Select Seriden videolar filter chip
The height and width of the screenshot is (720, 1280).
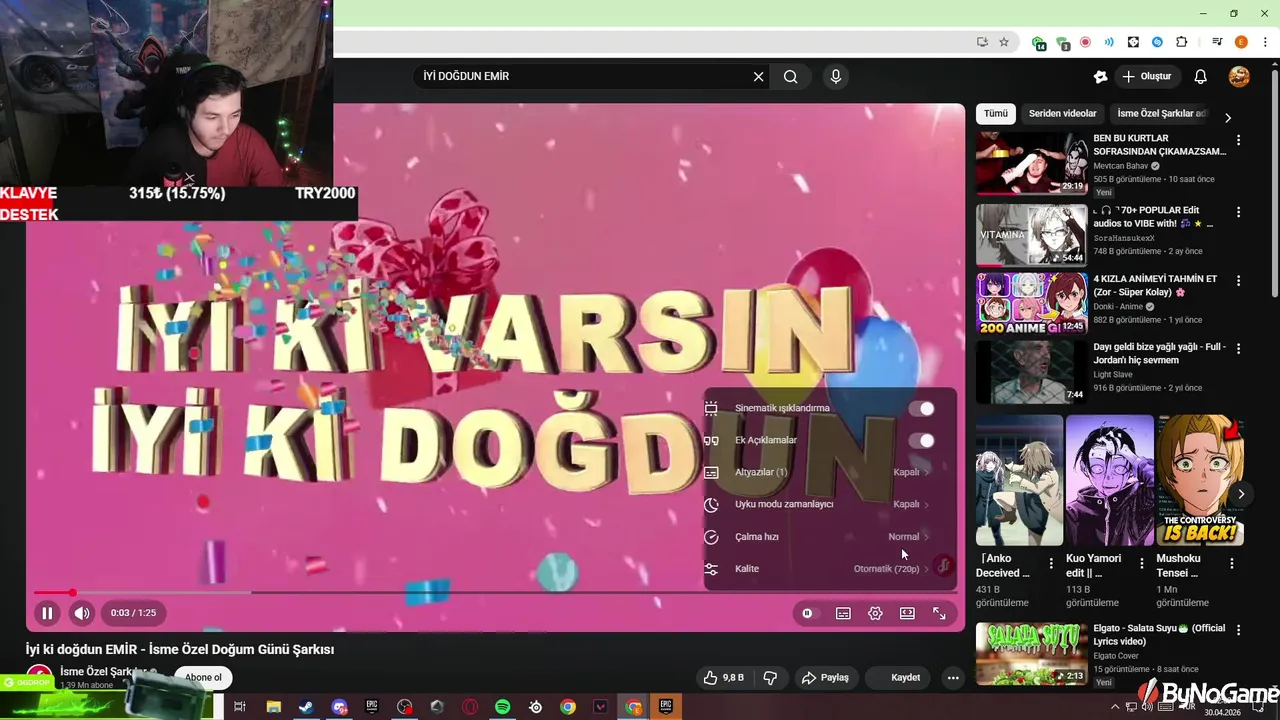(x=1062, y=114)
